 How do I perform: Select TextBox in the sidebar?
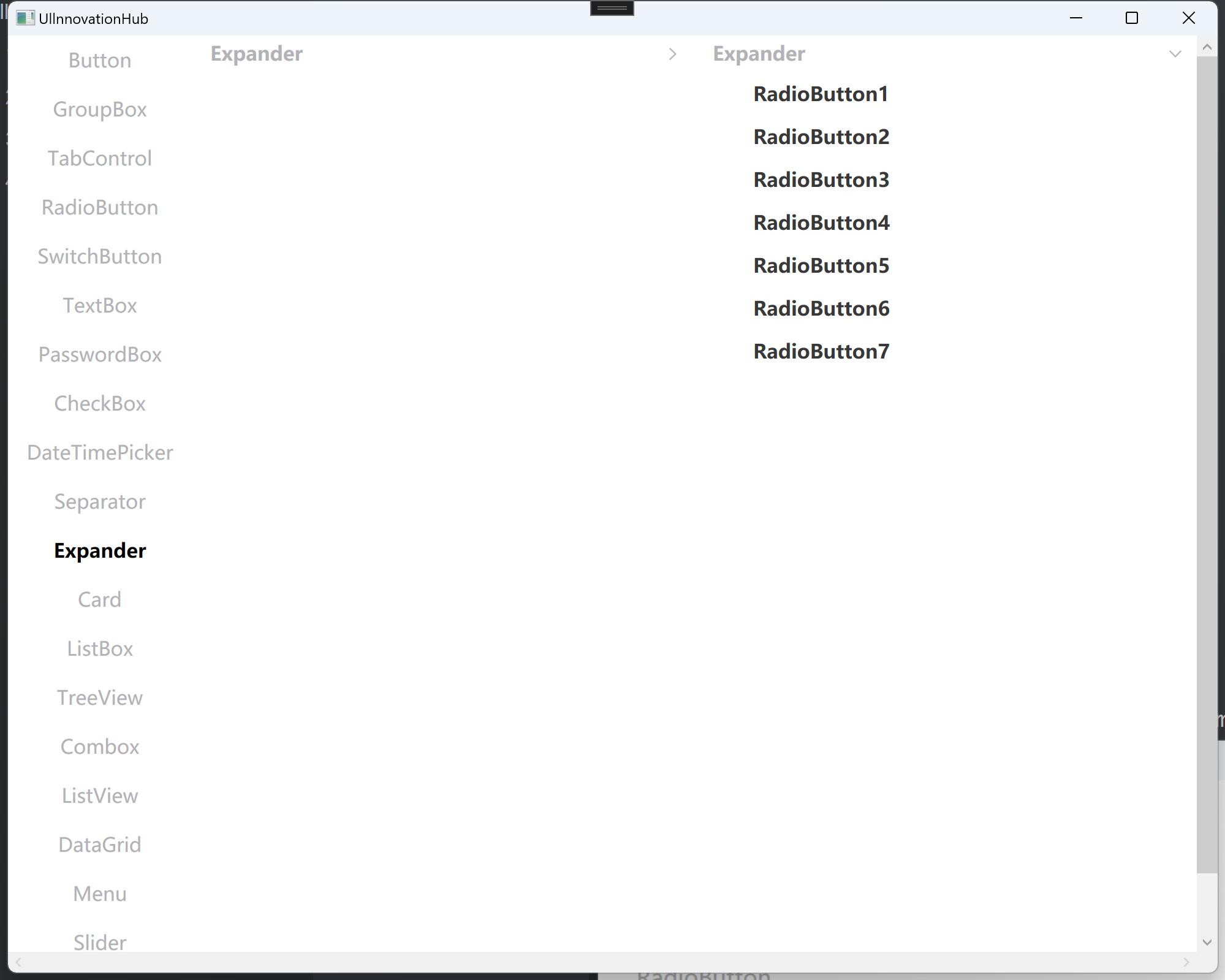point(100,305)
